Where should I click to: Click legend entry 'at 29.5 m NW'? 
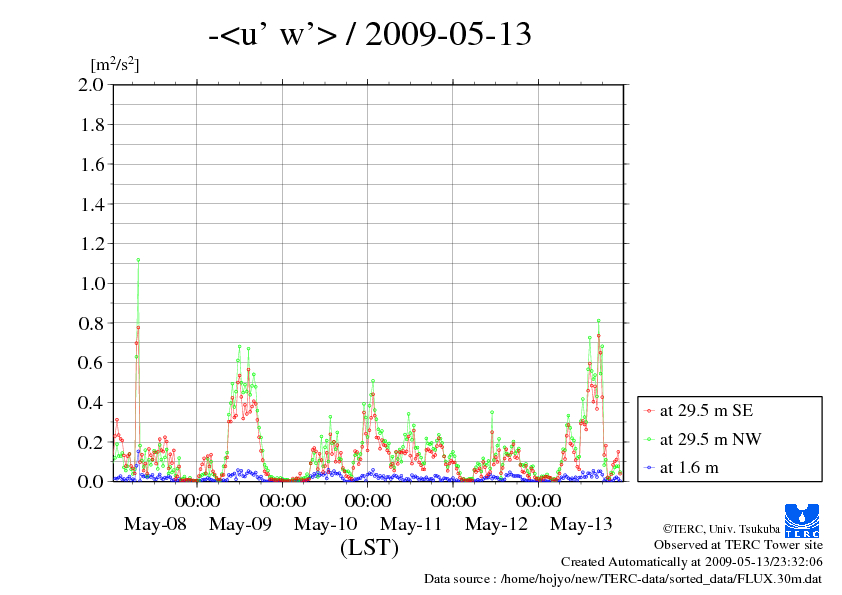point(710,439)
